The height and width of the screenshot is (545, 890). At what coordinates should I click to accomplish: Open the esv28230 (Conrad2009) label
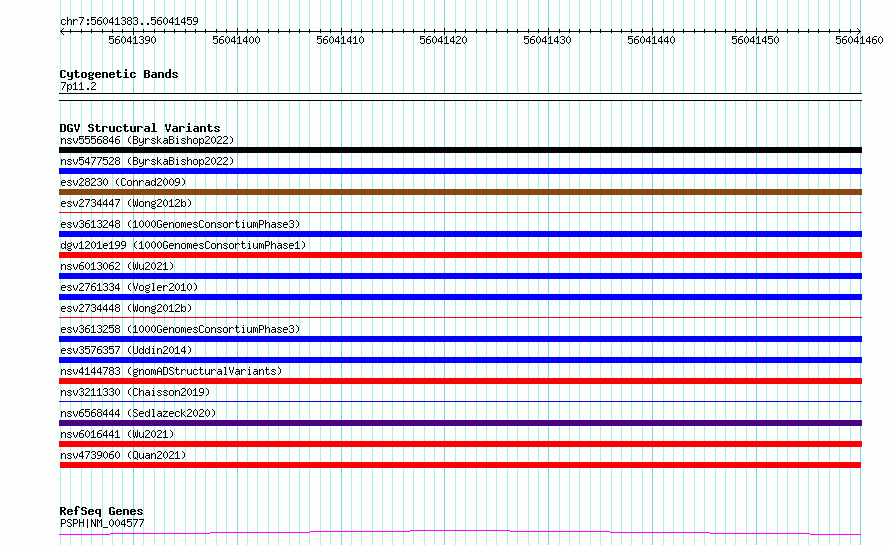point(123,182)
